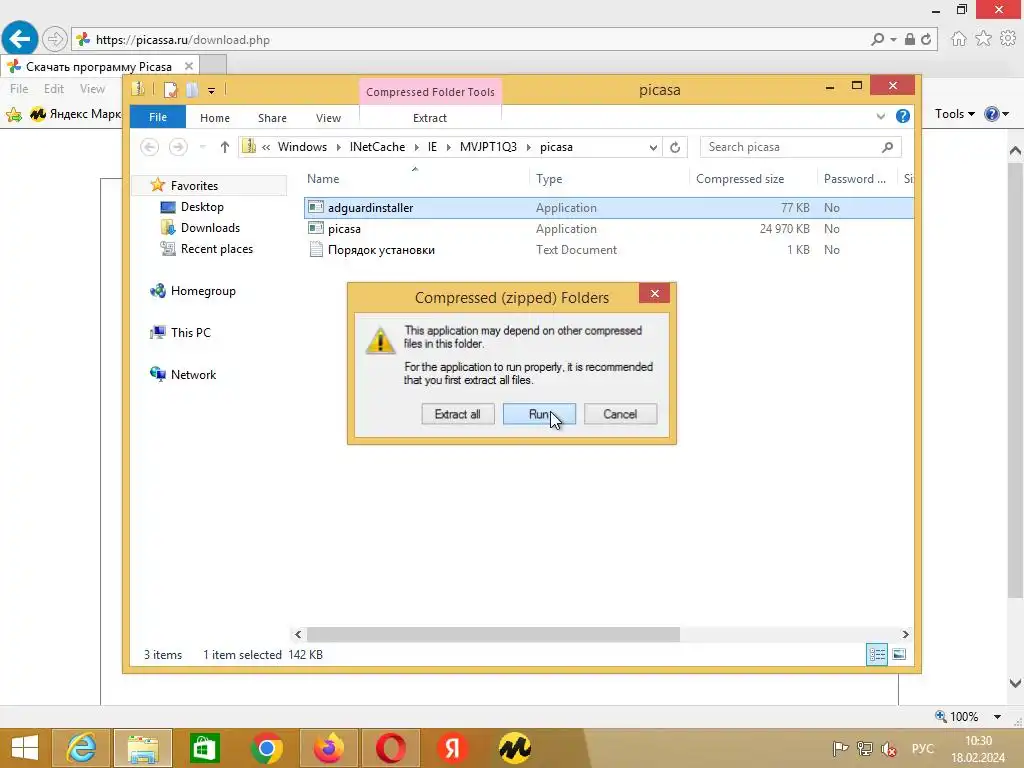Open Desktop in the navigation pane
Viewport: 1024px width, 768px height.
tap(202, 206)
